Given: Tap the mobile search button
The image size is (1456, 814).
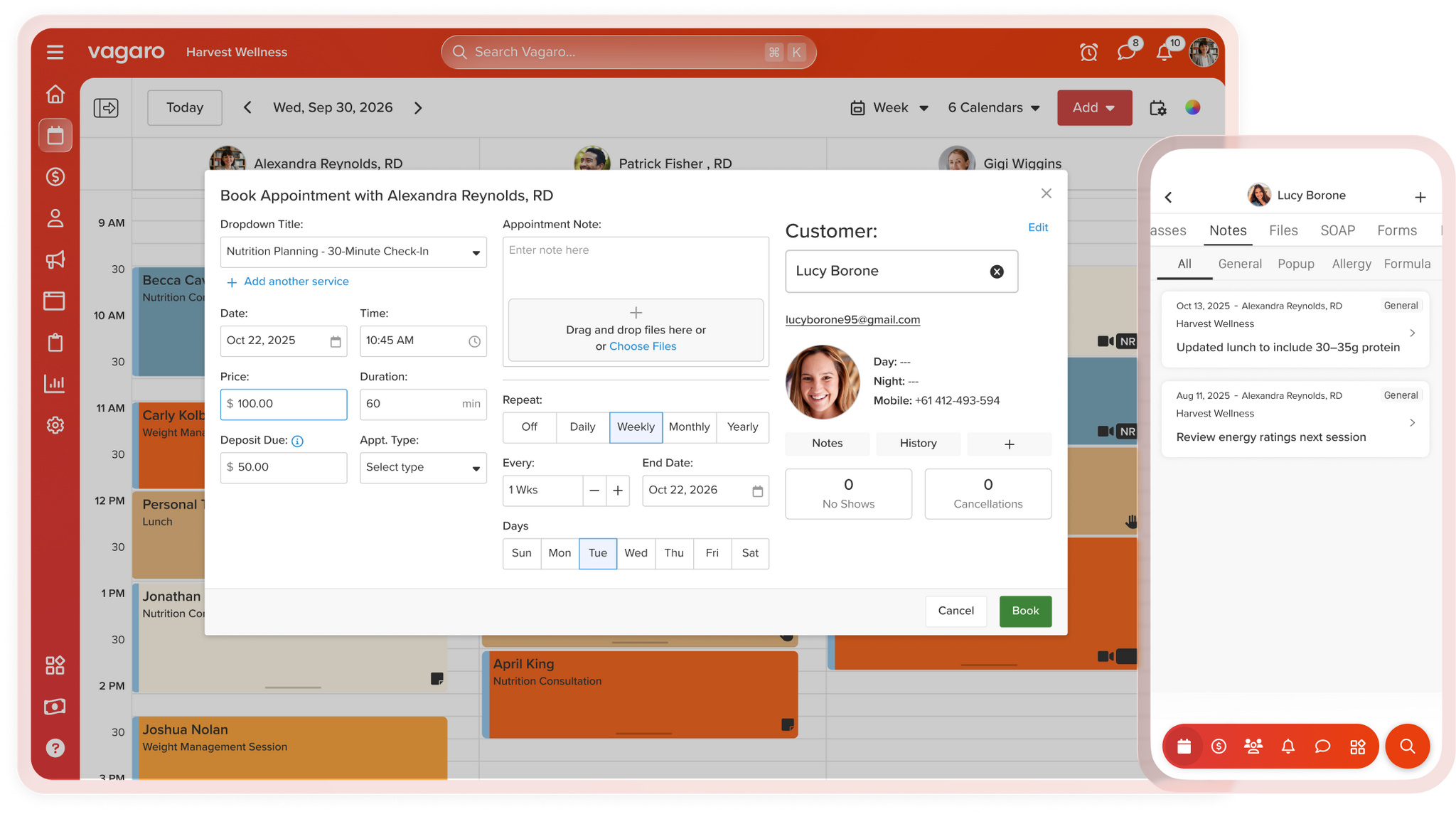Looking at the screenshot, I should click(x=1408, y=746).
